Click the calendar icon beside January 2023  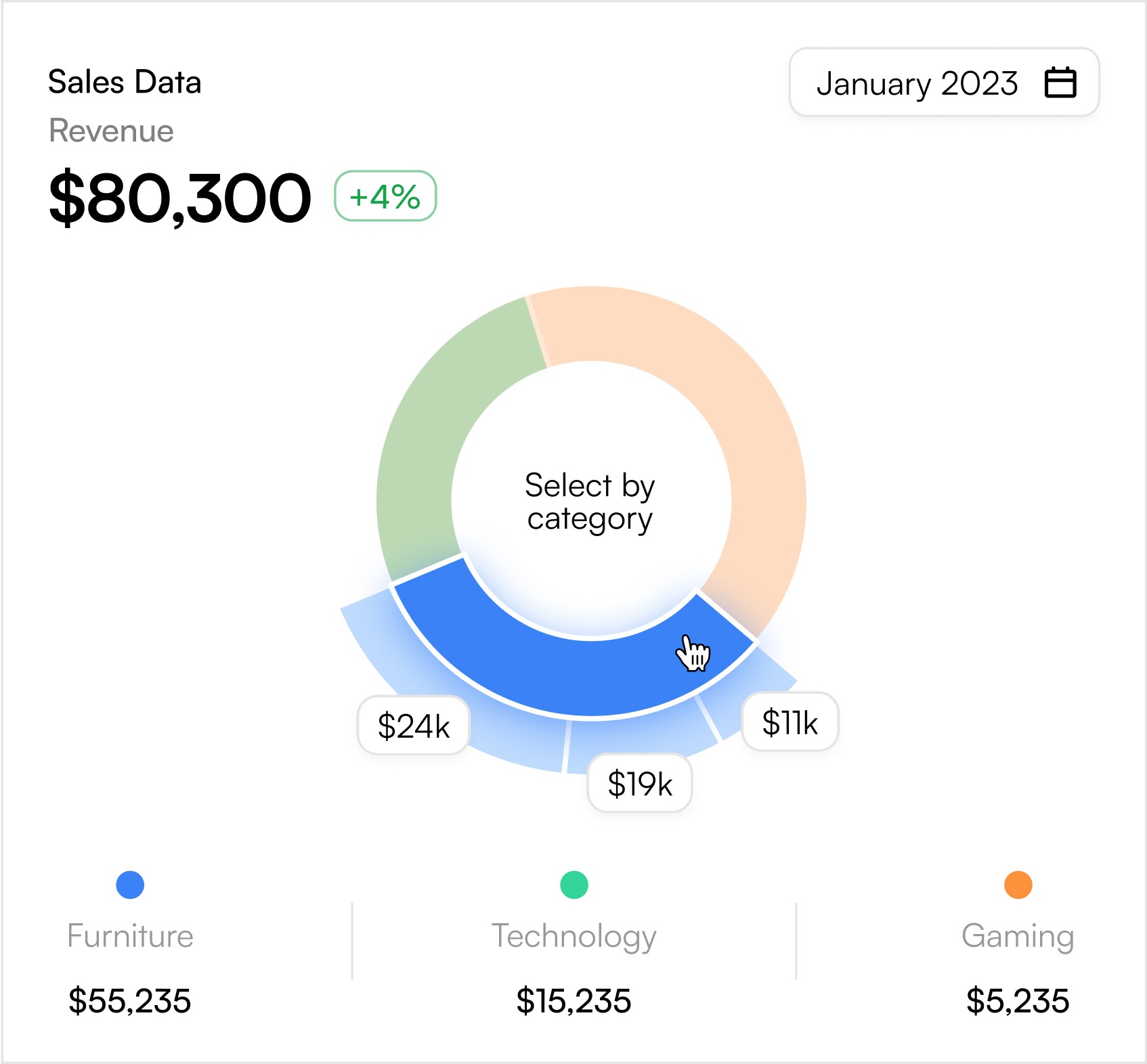1060,83
